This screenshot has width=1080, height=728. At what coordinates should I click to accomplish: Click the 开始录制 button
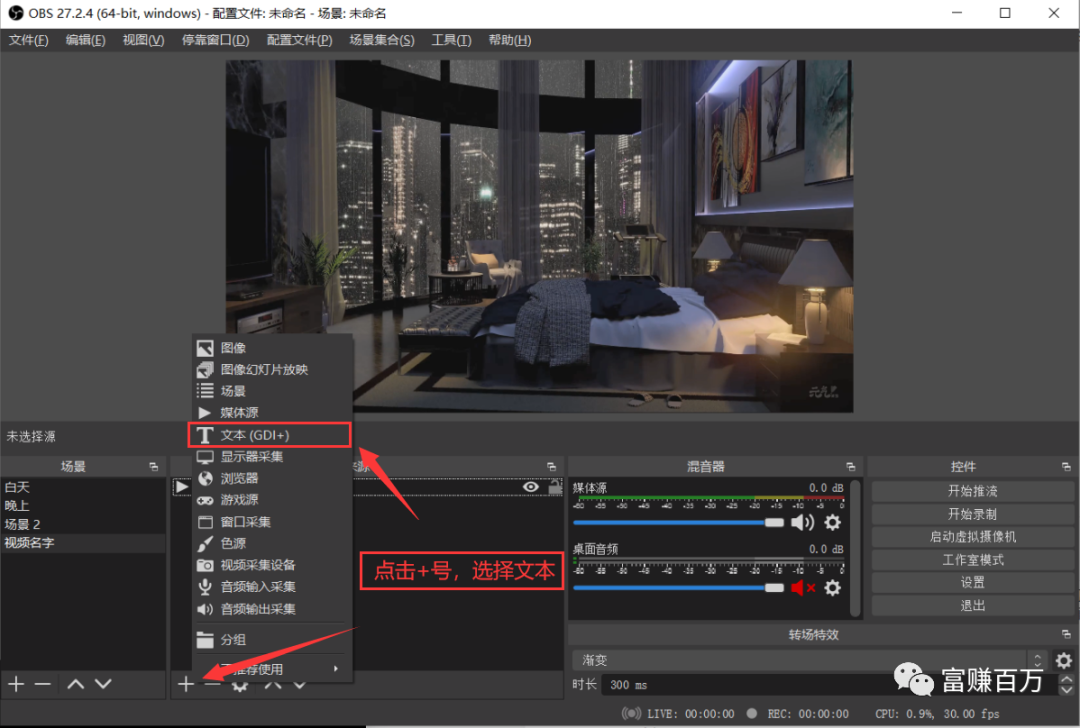(x=972, y=514)
